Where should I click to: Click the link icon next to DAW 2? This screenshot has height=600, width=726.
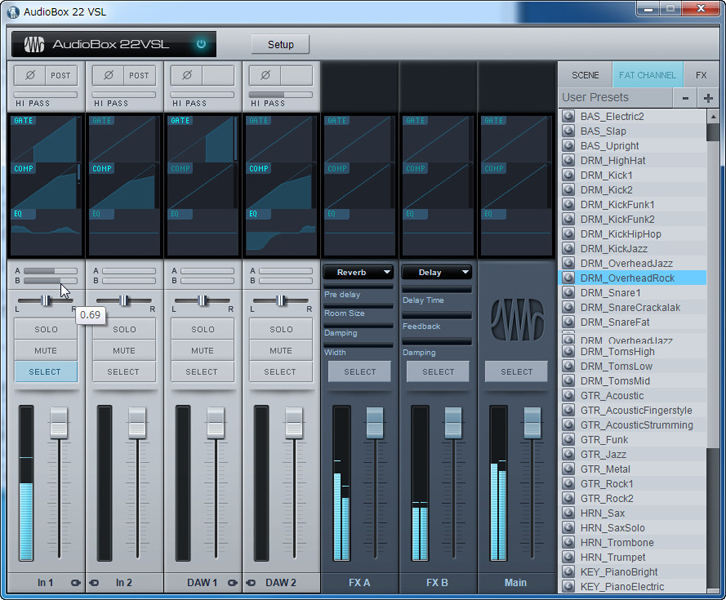pos(251,583)
